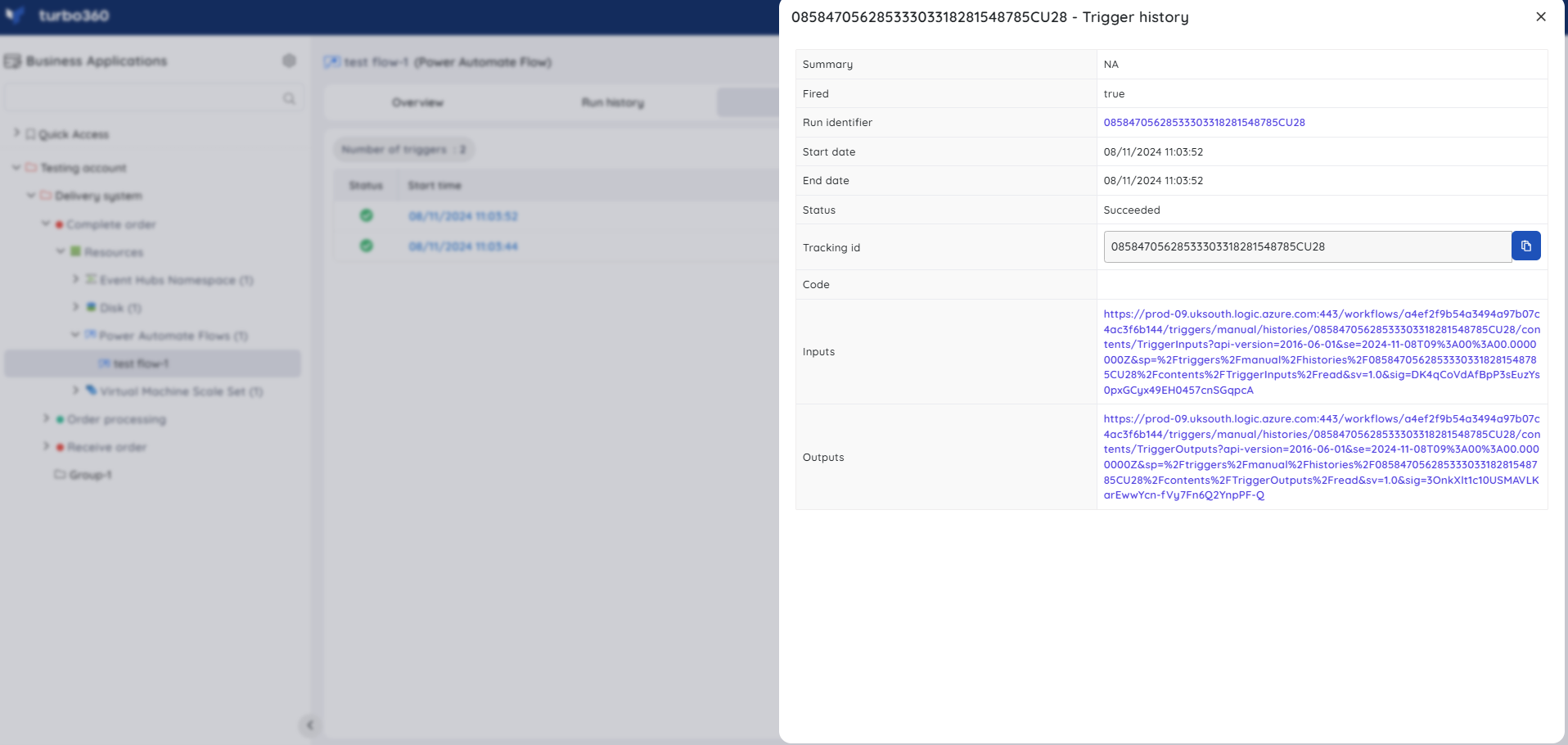Focus the sidebar search box
The image size is (1568, 745).
point(153,98)
